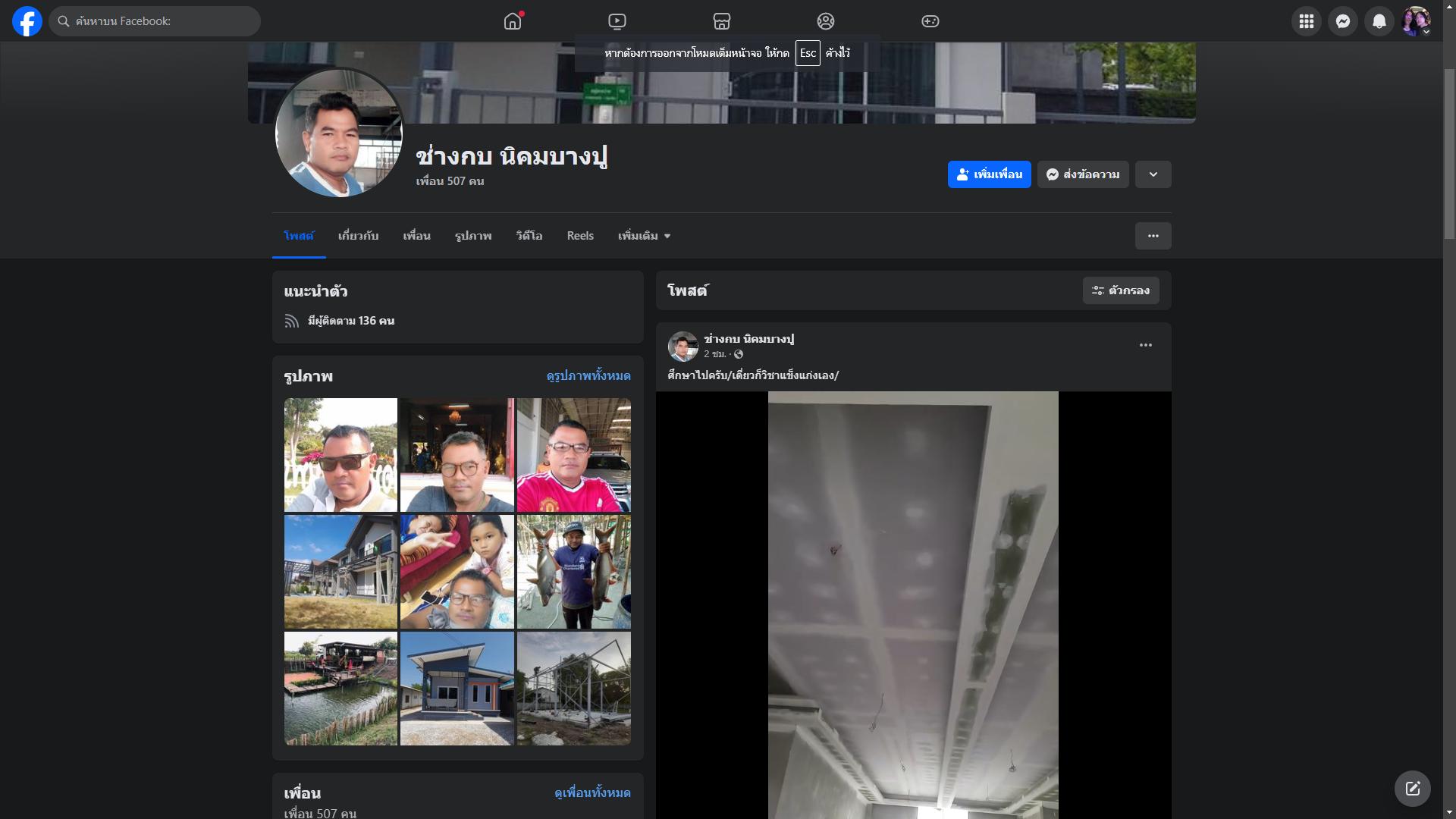Open the Groups icon in top bar

pyautogui.click(x=826, y=21)
